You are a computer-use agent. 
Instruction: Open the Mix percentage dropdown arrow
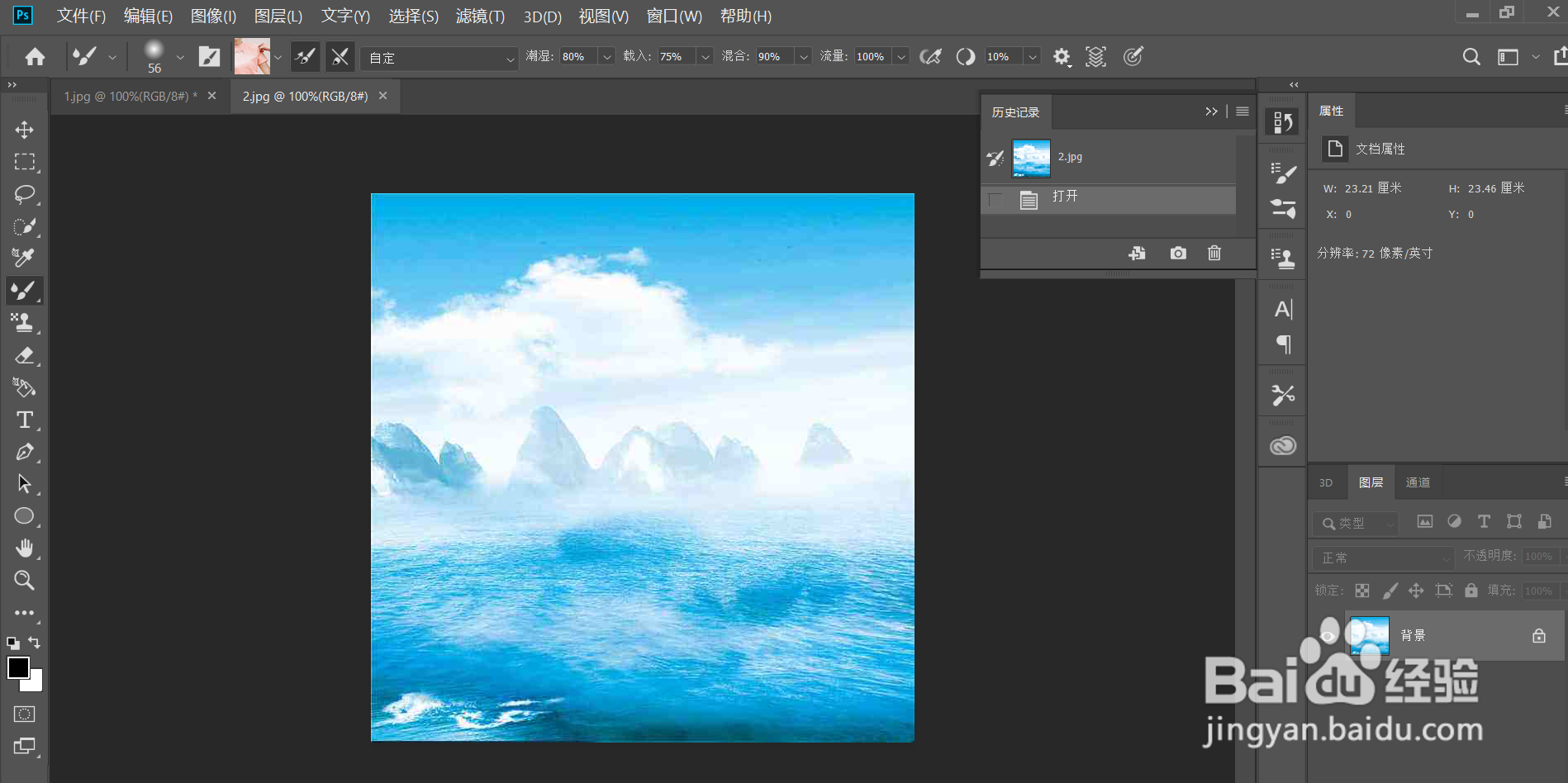(x=803, y=56)
